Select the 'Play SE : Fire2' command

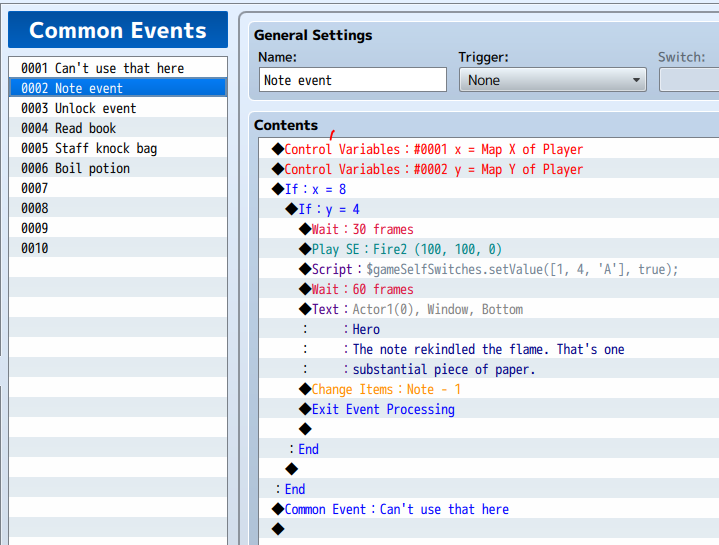point(406,249)
